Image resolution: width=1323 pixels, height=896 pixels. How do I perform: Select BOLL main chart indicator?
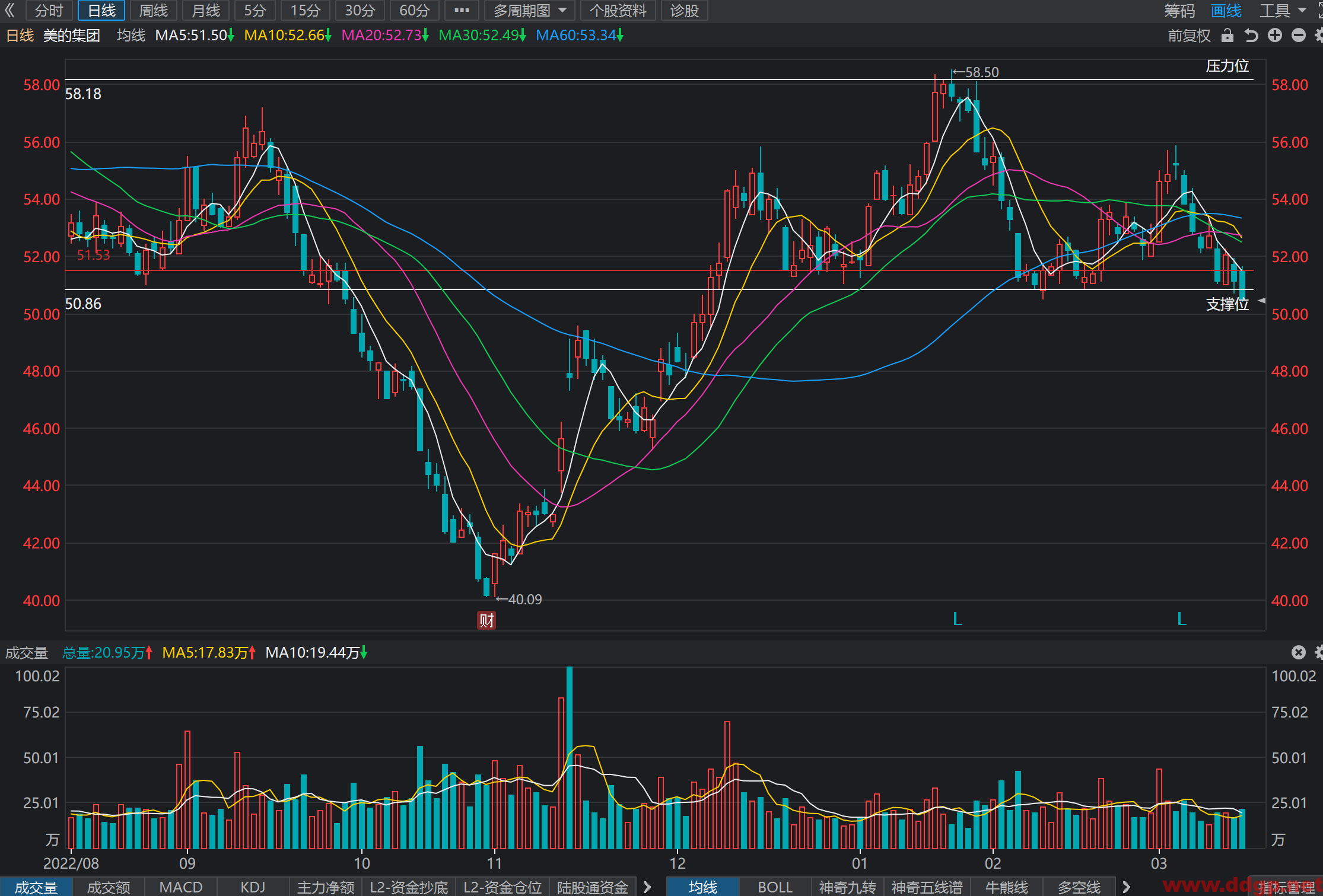(x=775, y=887)
